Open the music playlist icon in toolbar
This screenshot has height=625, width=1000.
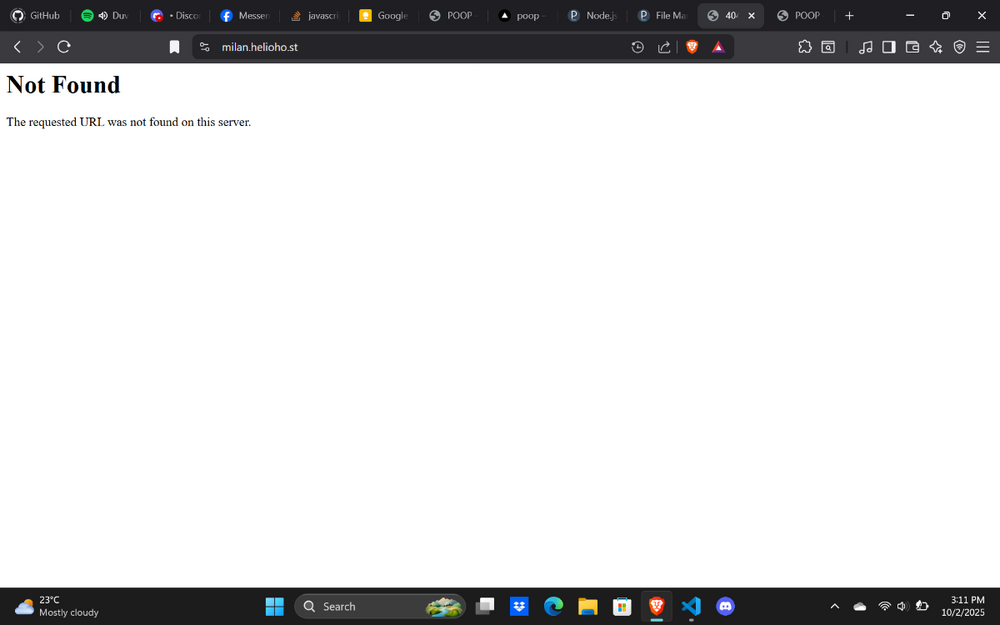click(865, 47)
